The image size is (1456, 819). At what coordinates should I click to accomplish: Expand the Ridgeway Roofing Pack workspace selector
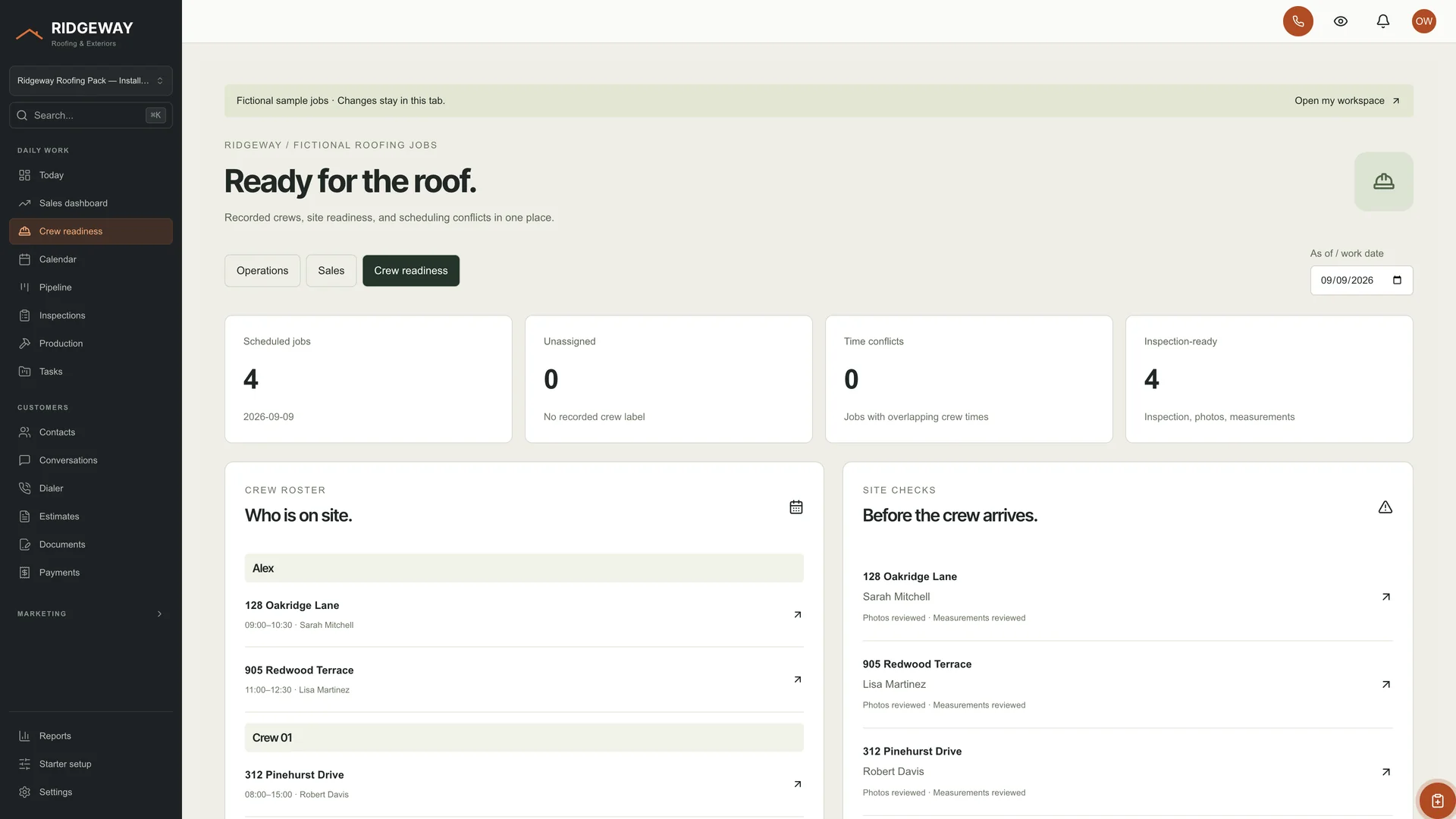pyautogui.click(x=91, y=80)
